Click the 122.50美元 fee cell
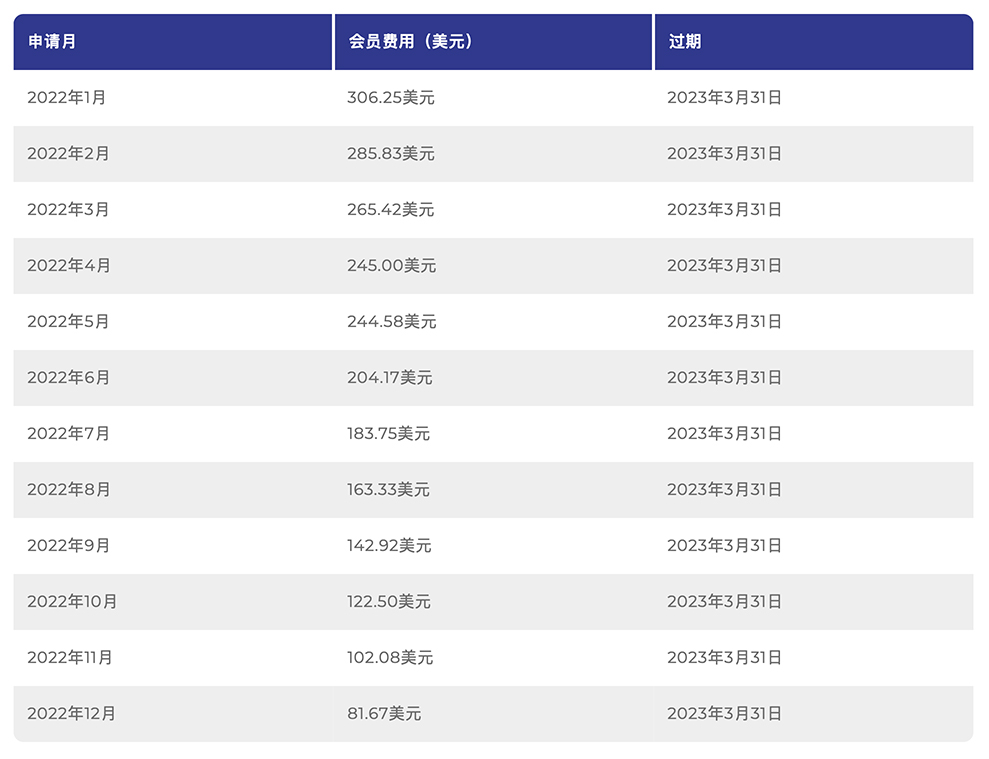This screenshot has height=759, width=989. pos(389,602)
